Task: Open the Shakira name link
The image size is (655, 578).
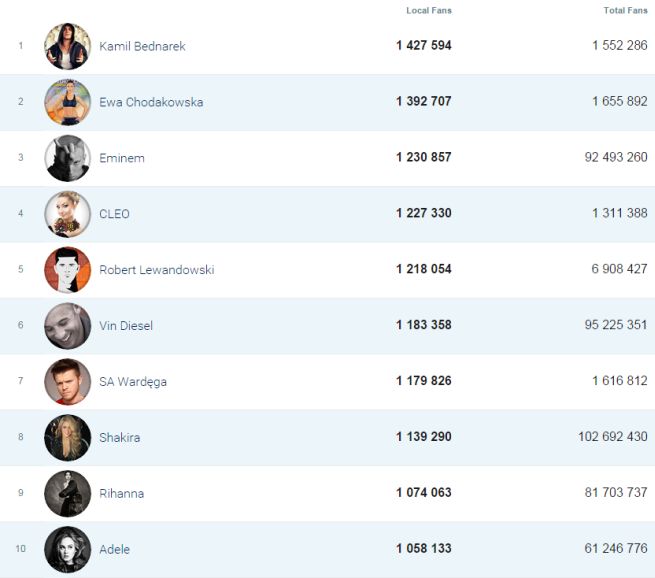Action: [120, 438]
